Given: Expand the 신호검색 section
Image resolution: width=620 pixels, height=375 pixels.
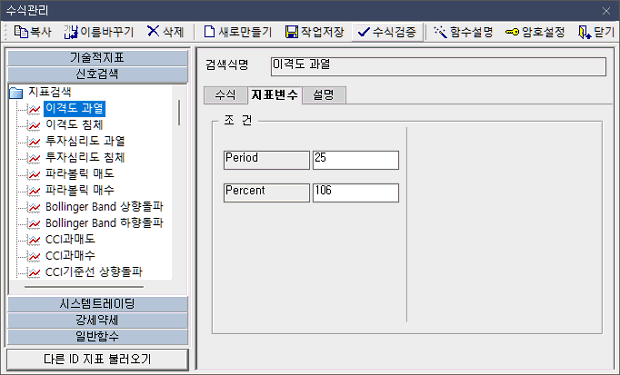Looking at the screenshot, I should click(98, 74).
